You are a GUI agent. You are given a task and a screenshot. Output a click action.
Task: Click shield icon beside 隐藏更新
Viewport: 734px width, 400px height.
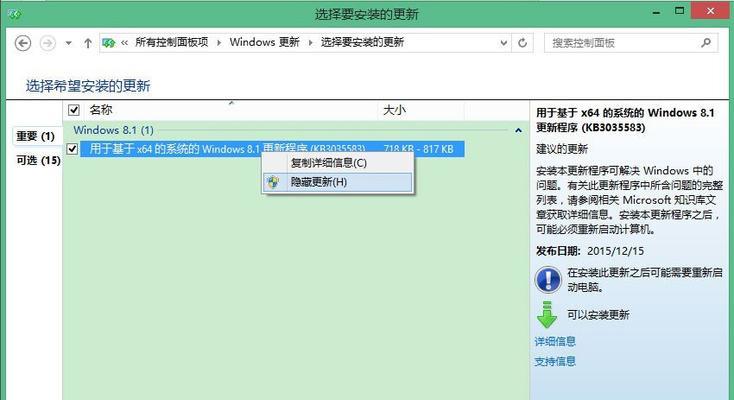(273, 182)
